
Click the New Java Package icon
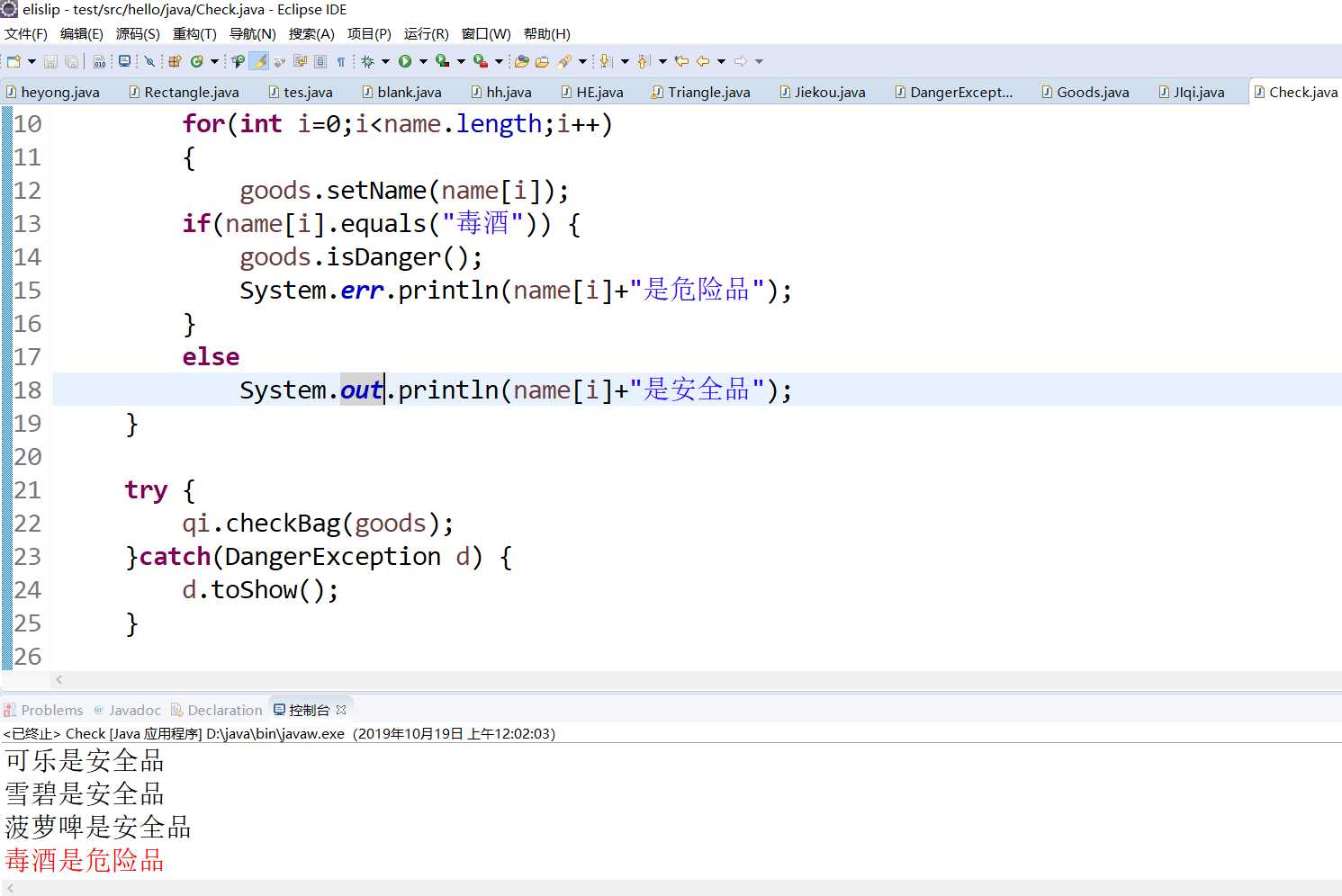[x=176, y=61]
